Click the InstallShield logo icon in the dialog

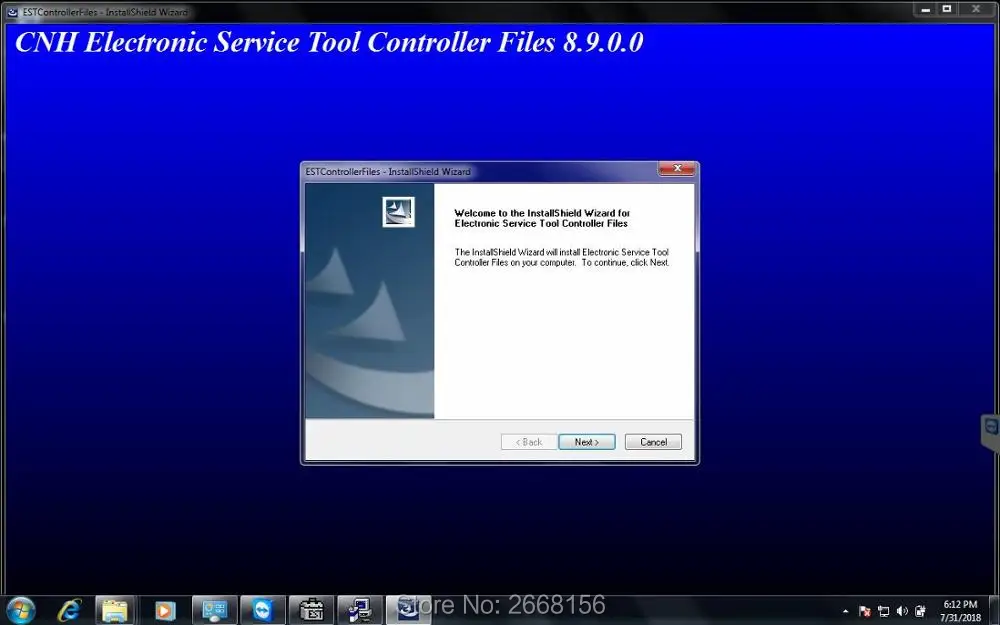click(399, 212)
